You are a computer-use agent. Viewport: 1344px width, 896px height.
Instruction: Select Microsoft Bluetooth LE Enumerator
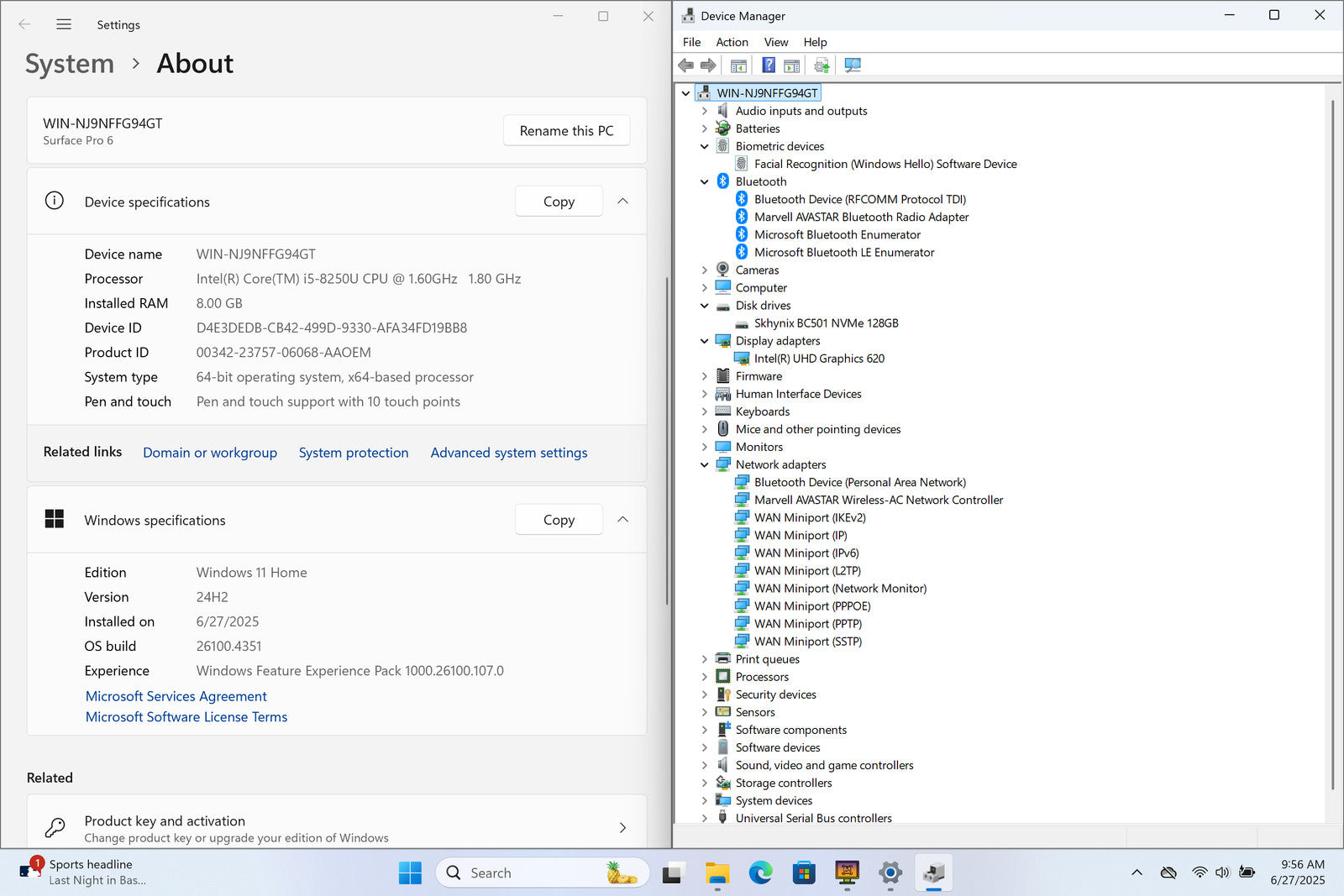(x=844, y=252)
